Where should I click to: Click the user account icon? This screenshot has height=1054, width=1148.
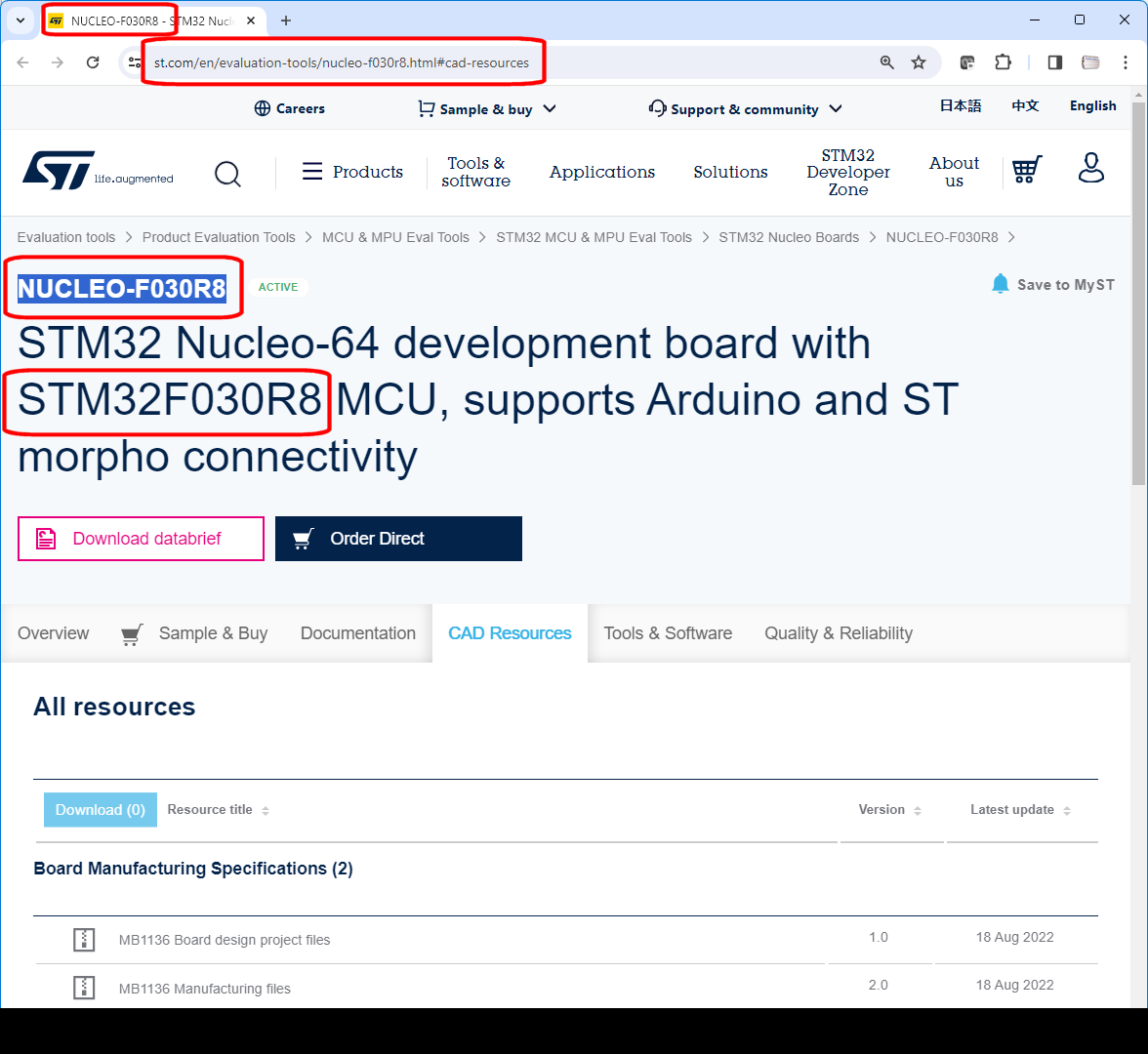[x=1090, y=168]
